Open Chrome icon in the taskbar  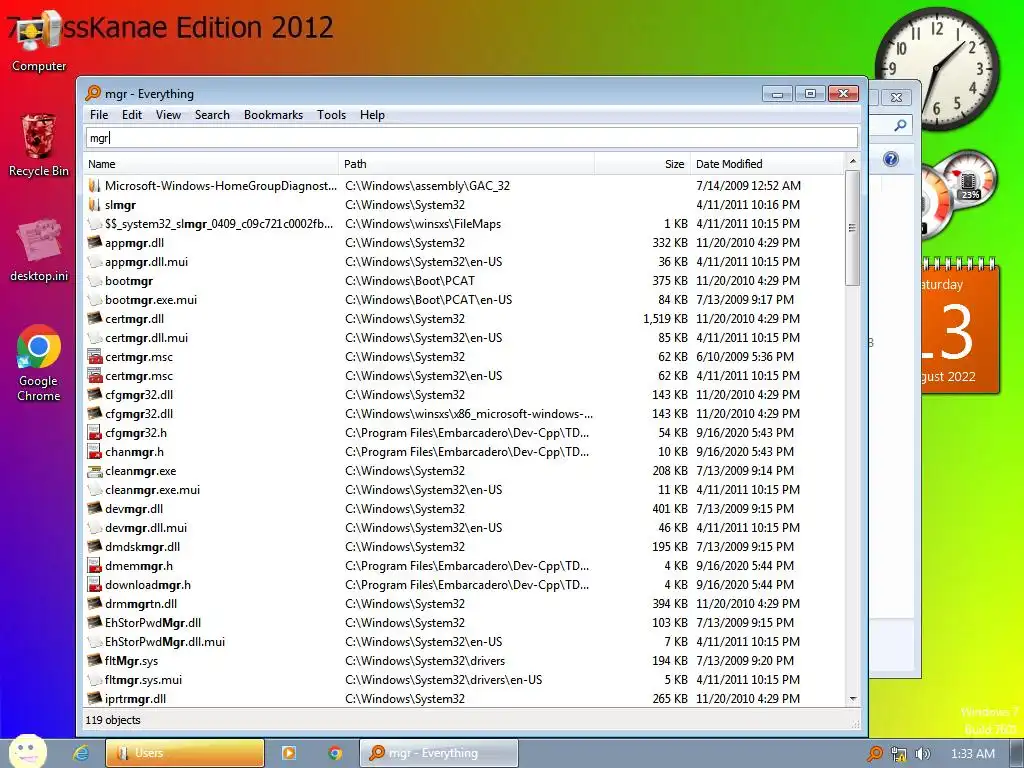pos(335,753)
